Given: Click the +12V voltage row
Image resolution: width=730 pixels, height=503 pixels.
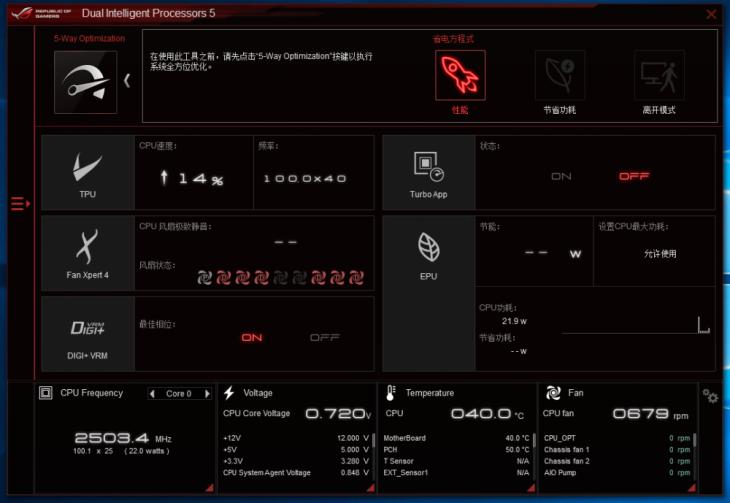Looking at the screenshot, I should (x=296, y=438).
